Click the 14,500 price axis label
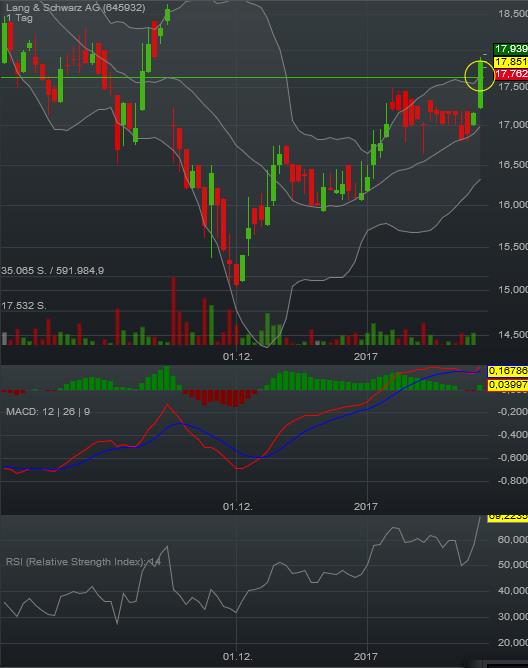This screenshot has height=668, width=528. pyautogui.click(x=513, y=335)
